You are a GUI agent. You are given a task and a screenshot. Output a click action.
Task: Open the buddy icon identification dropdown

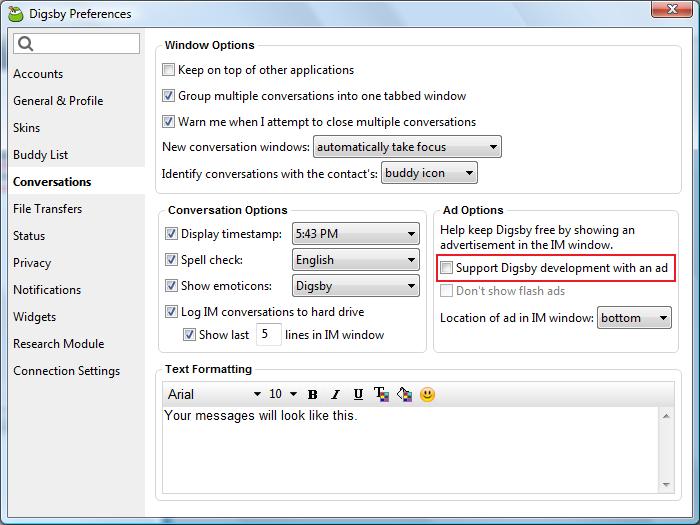[429, 173]
